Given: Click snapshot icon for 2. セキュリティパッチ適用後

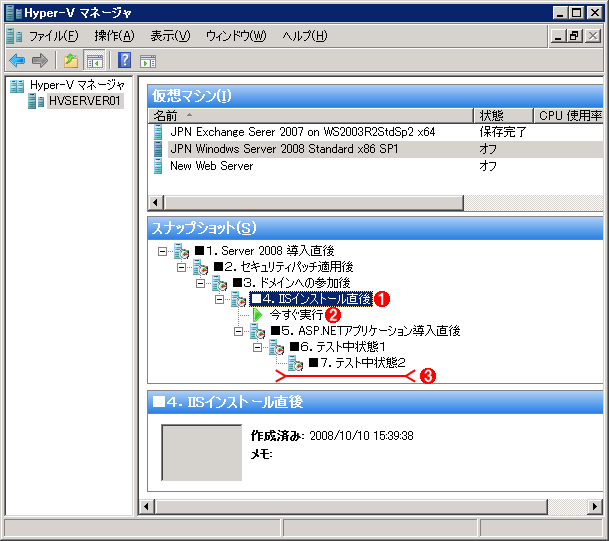Looking at the screenshot, I should point(200,267).
